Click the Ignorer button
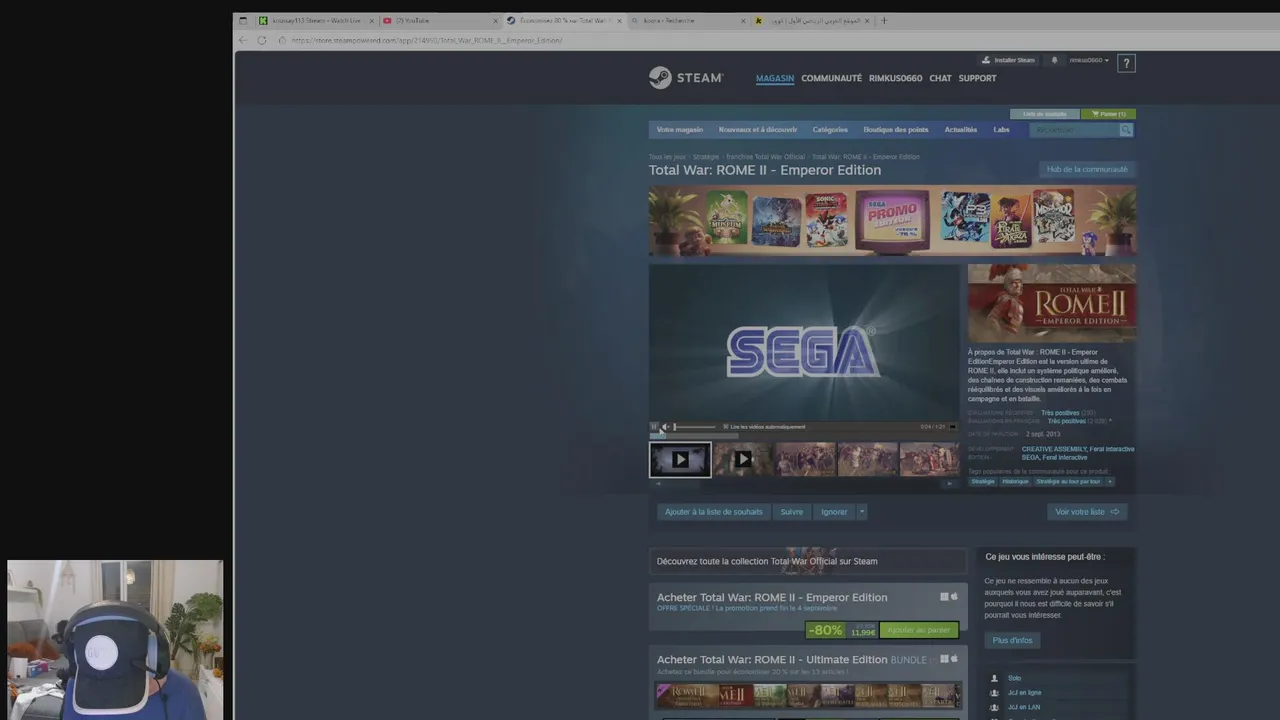The height and width of the screenshot is (720, 1280). (x=834, y=512)
